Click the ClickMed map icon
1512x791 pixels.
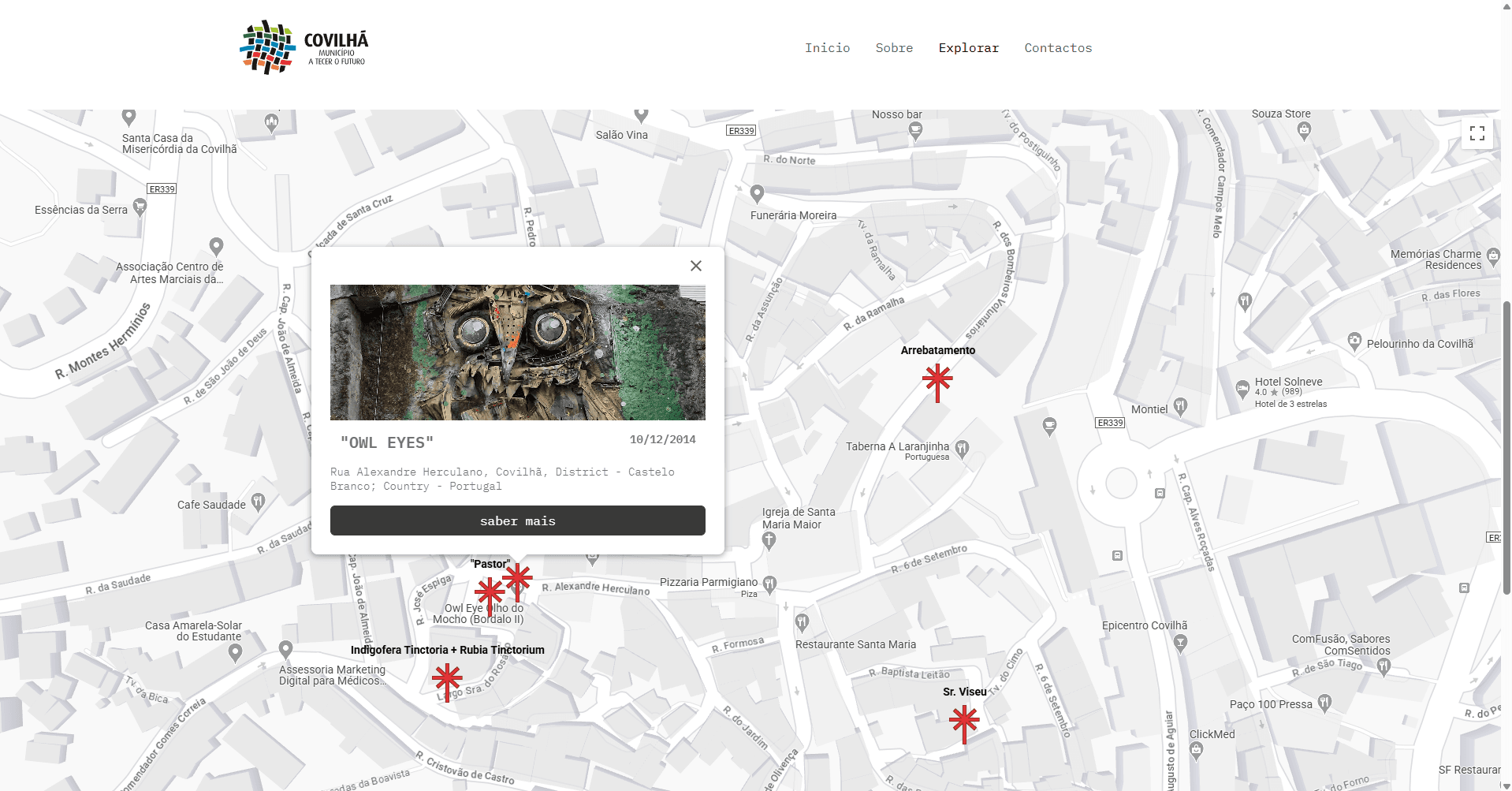pos(1196,752)
